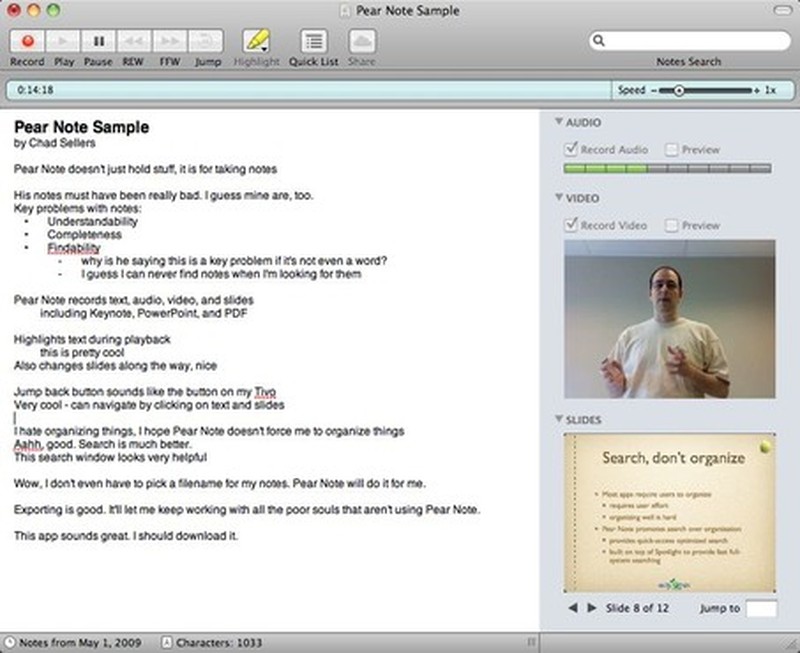Select the Highlight marker tool
Screen dimensions: 800x653
pyautogui.click(x=256, y=41)
